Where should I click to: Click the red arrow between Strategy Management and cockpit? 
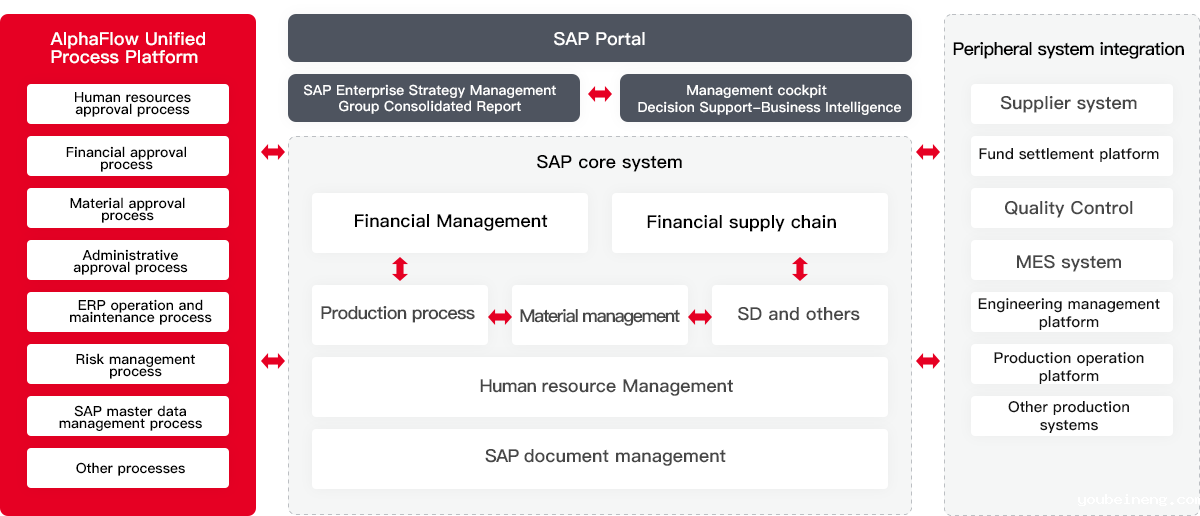click(600, 95)
